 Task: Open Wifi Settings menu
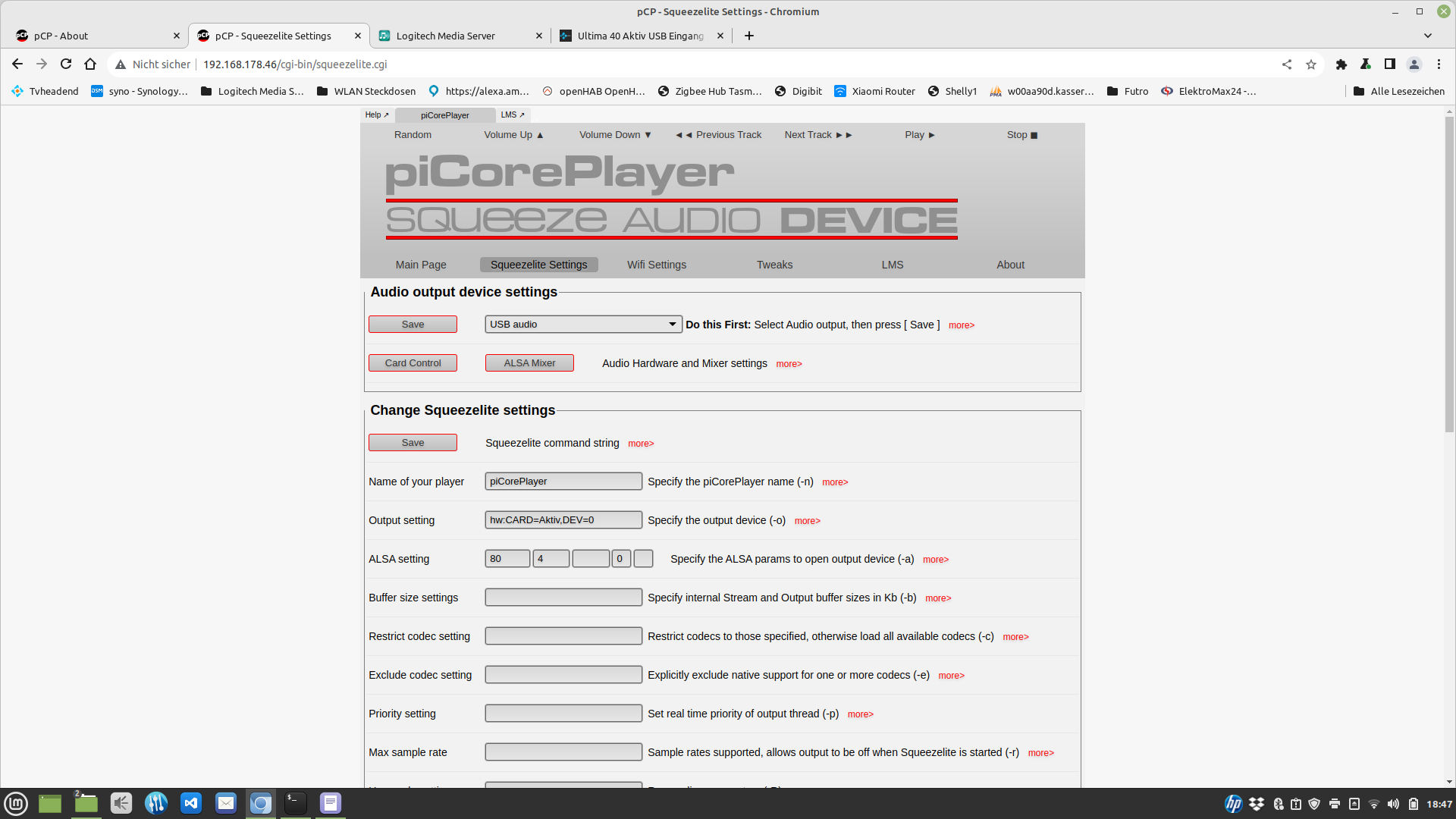pos(657,265)
